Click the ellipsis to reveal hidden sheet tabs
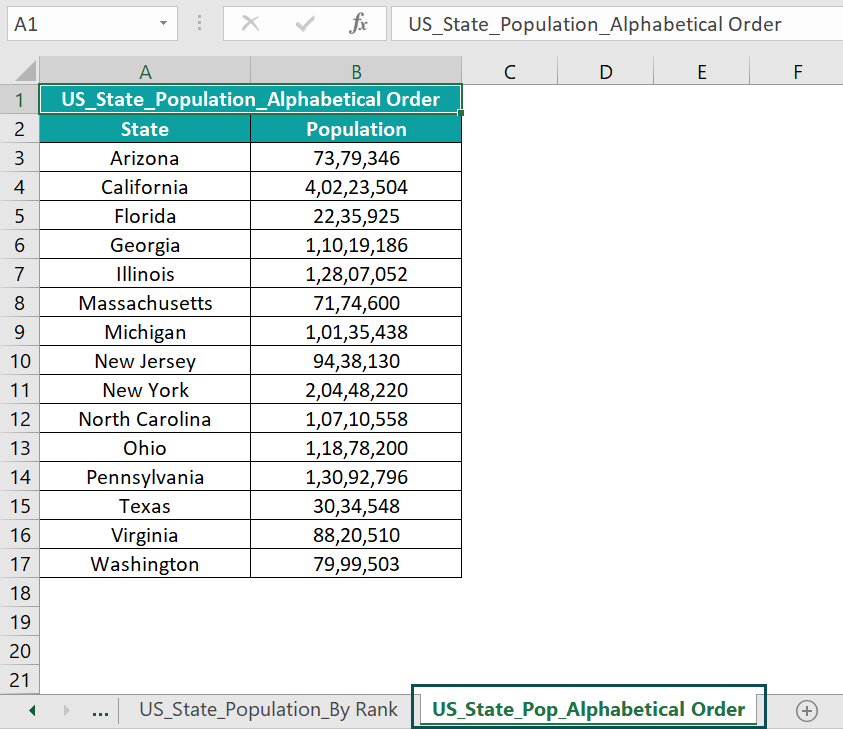This screenshot has height=729, width=843. pos(100,710)
